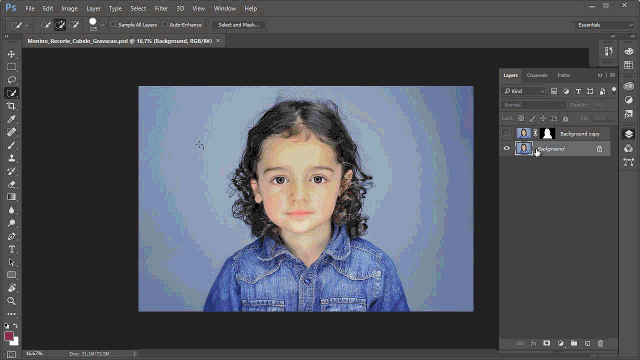Hide the Background layer
Screen dimensions: 640x360
tap(507, 149)
